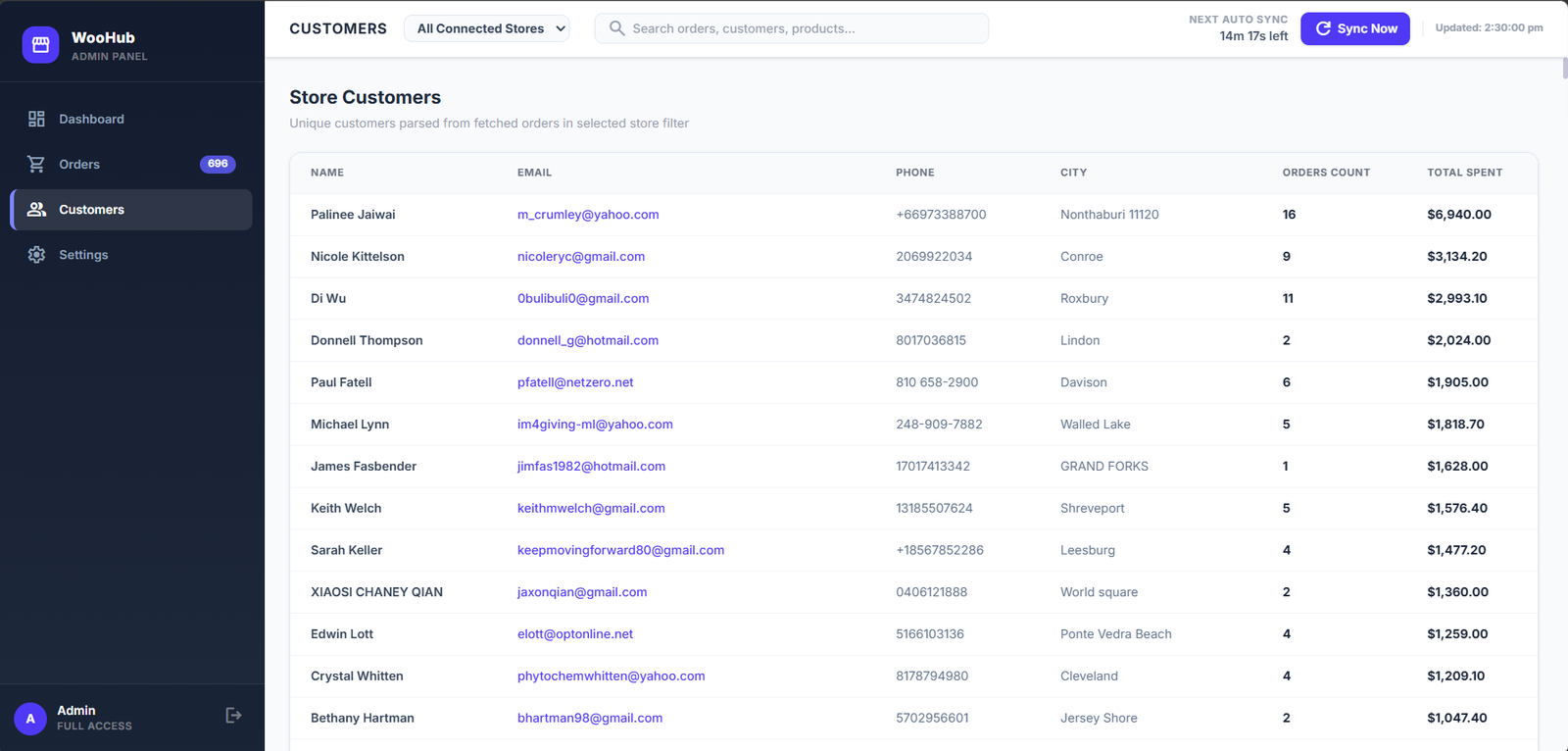The width and height of the screenshot is (1568, 751).
Task: Click the logout icon beside Admin
Action: tap(233, 715)
